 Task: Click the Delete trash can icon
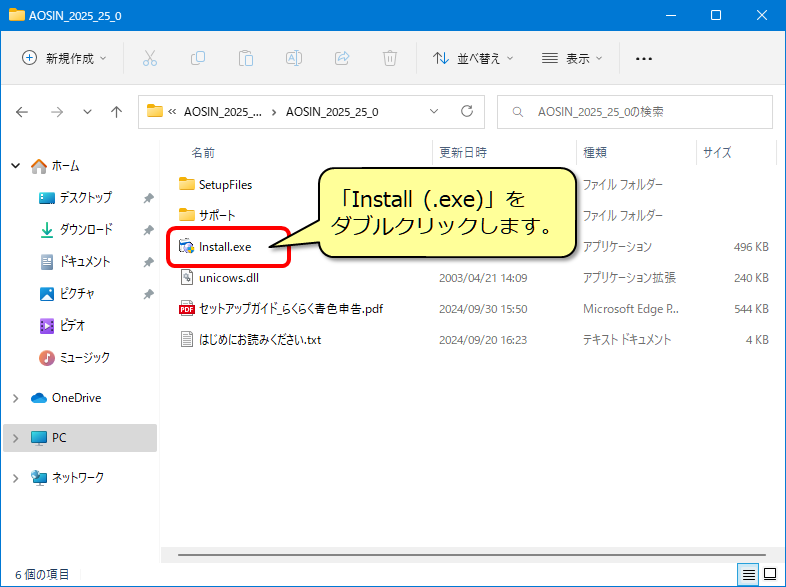390,58
